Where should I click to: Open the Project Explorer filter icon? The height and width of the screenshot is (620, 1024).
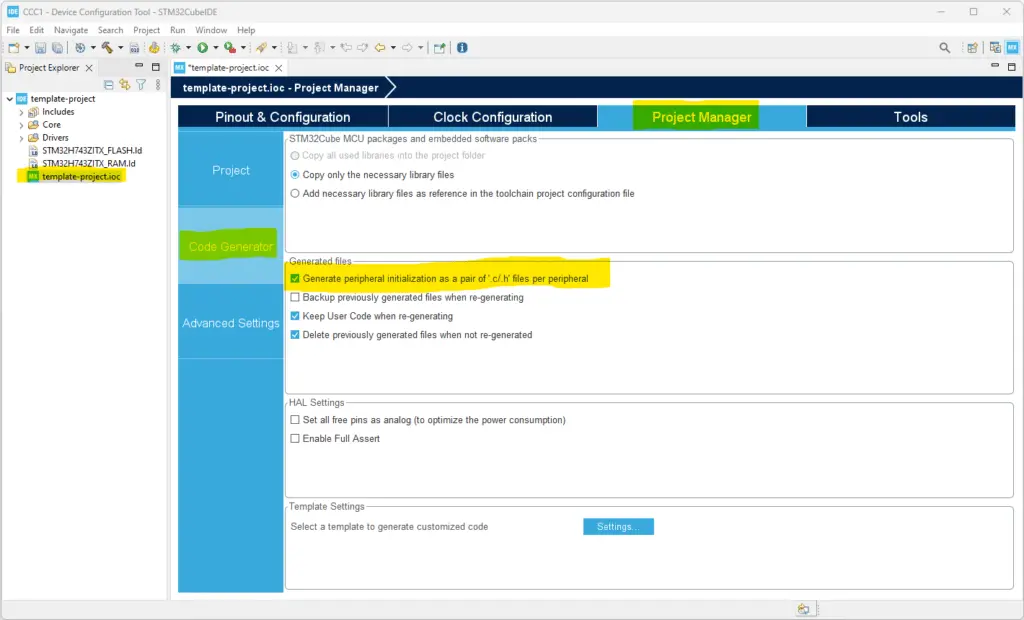coord(140,85)
